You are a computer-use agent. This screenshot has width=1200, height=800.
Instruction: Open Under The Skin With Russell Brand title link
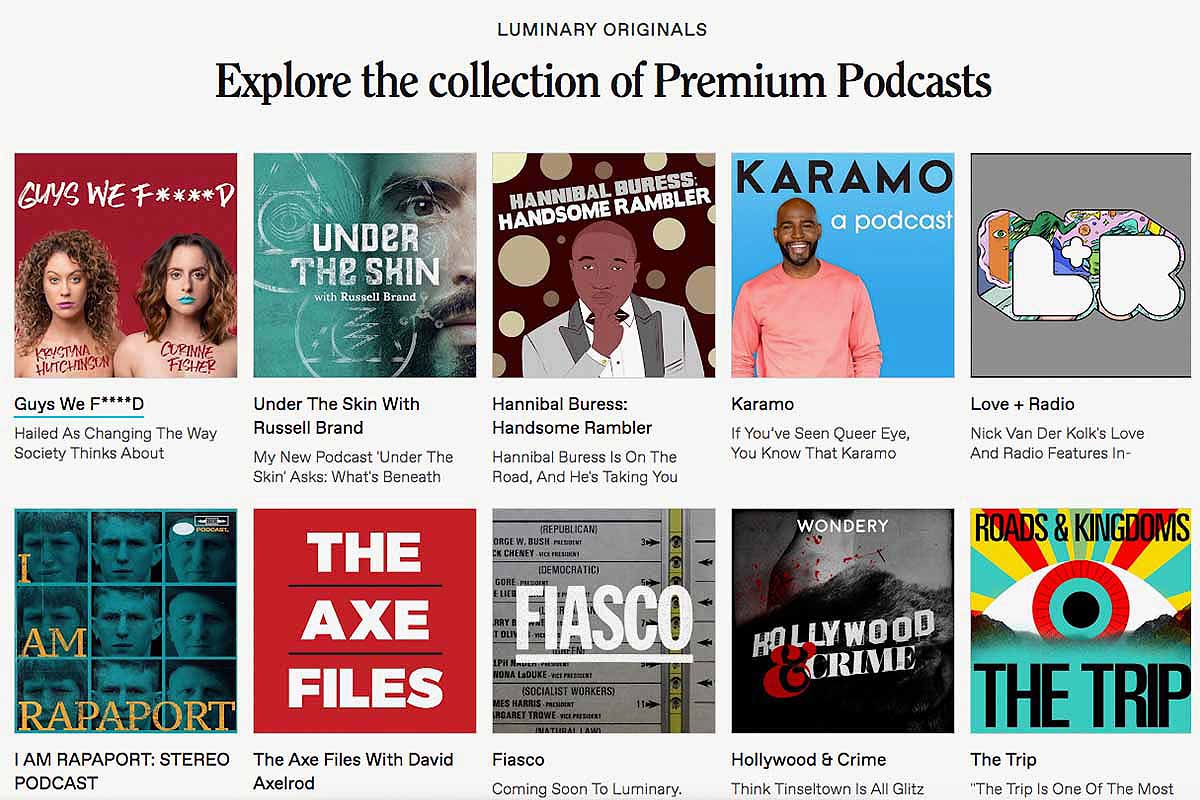pyautogui.click(x=337, y=416)
